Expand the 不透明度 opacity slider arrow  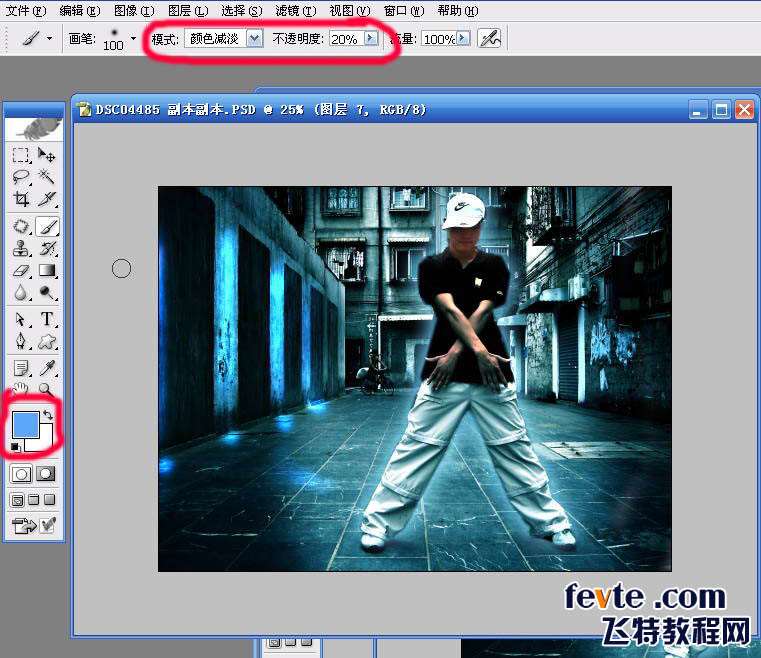(x=371, y=39)
